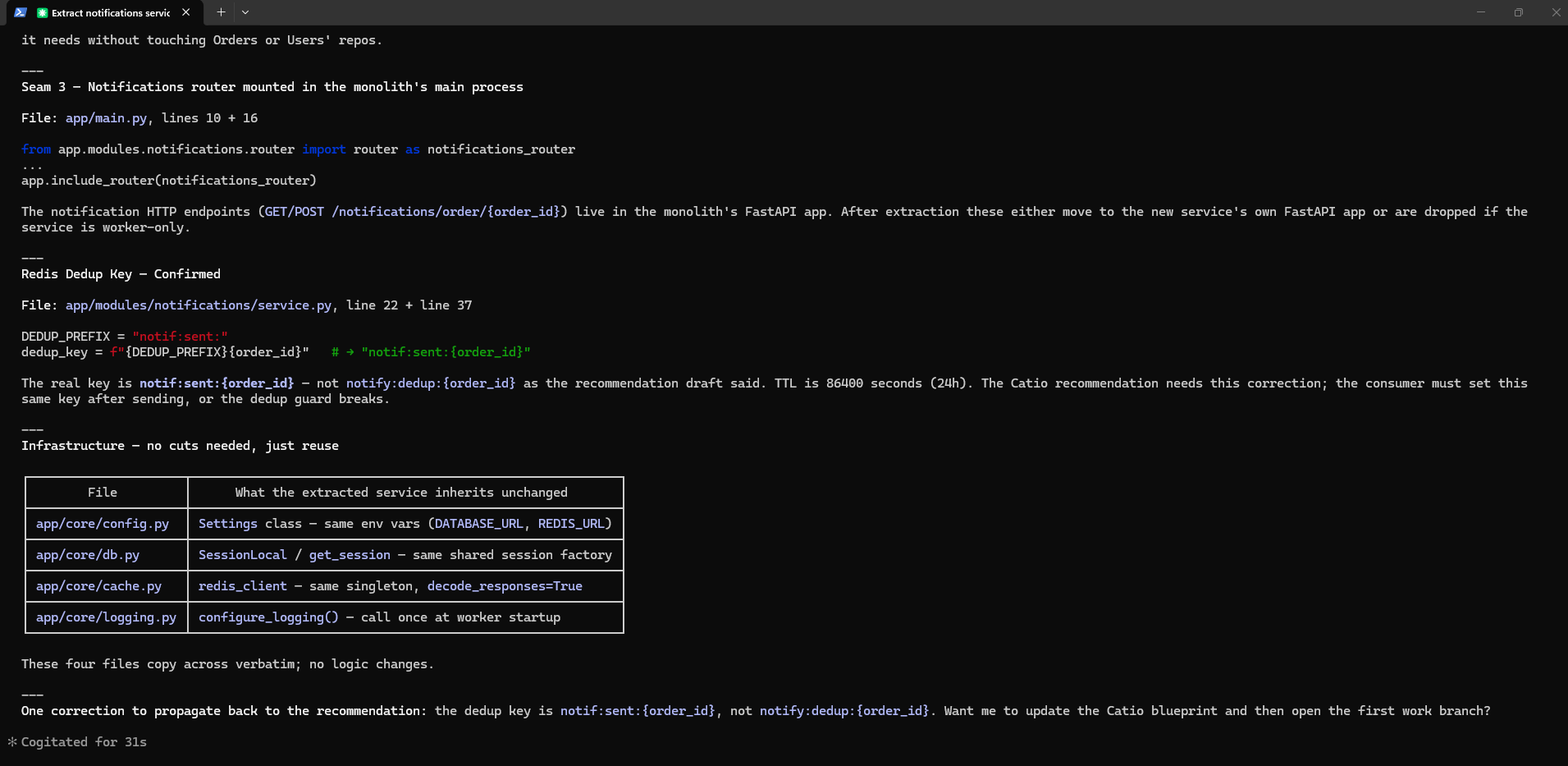This screenshot has height=766, width=1568.
Task: Click 'get_session' in the db.py row
Action: [x=350, y=555]
